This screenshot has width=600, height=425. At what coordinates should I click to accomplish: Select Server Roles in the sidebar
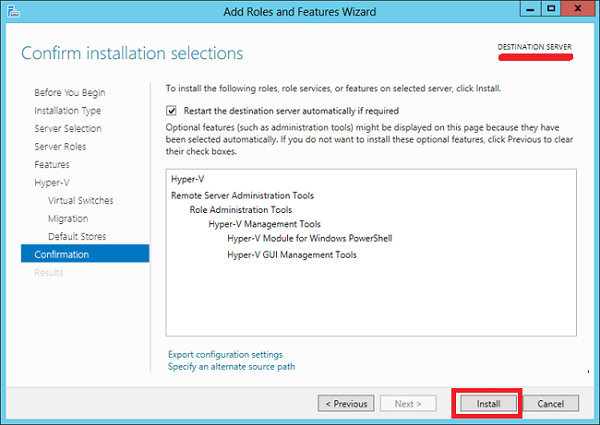tap(60, 147)
